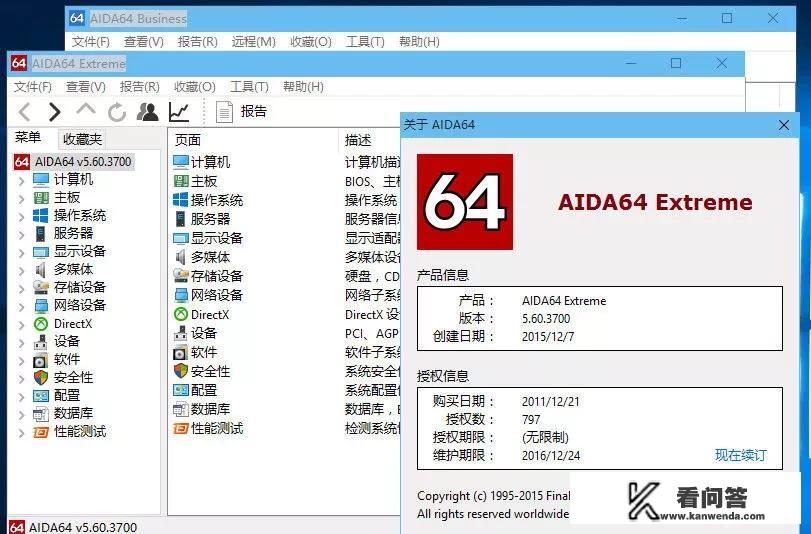Expand the 主板 tree node

tap(21, 199)
